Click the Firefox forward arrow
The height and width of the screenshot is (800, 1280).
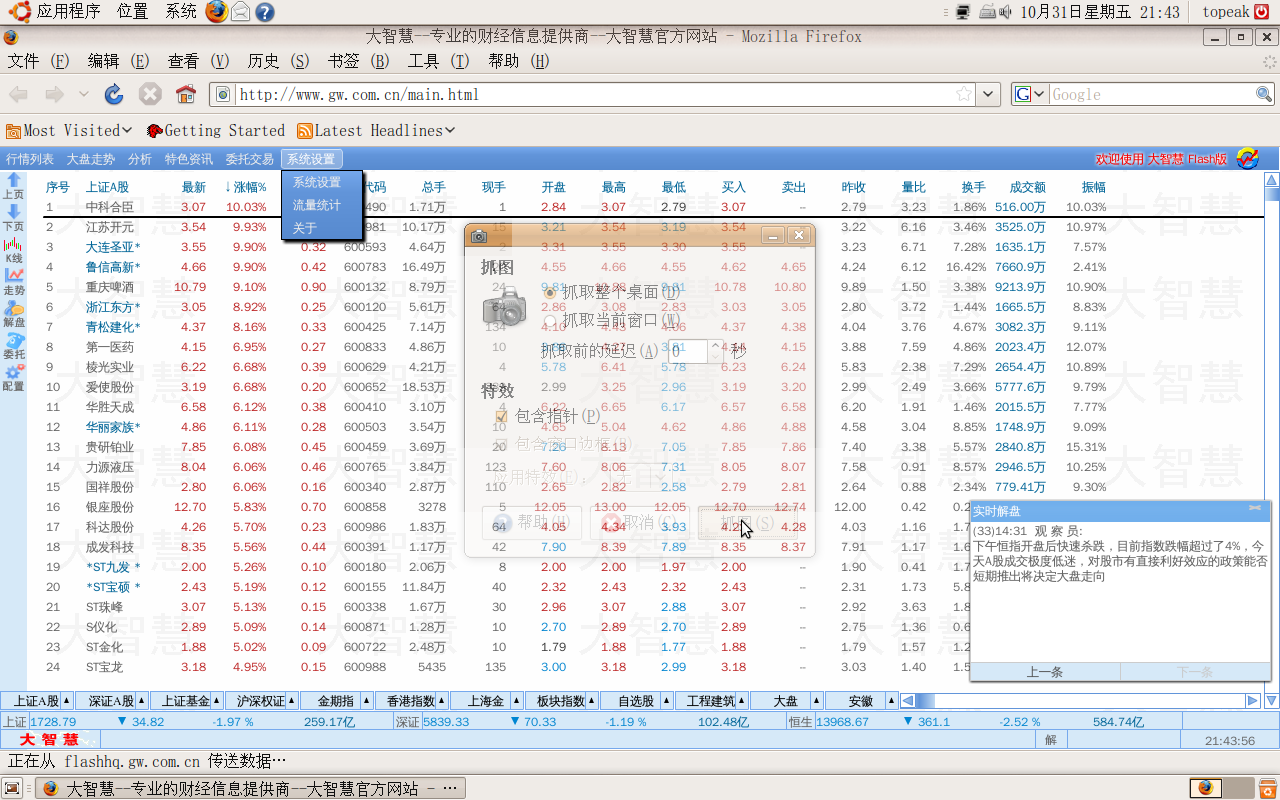pyautogui.click(x=54, y=94)
